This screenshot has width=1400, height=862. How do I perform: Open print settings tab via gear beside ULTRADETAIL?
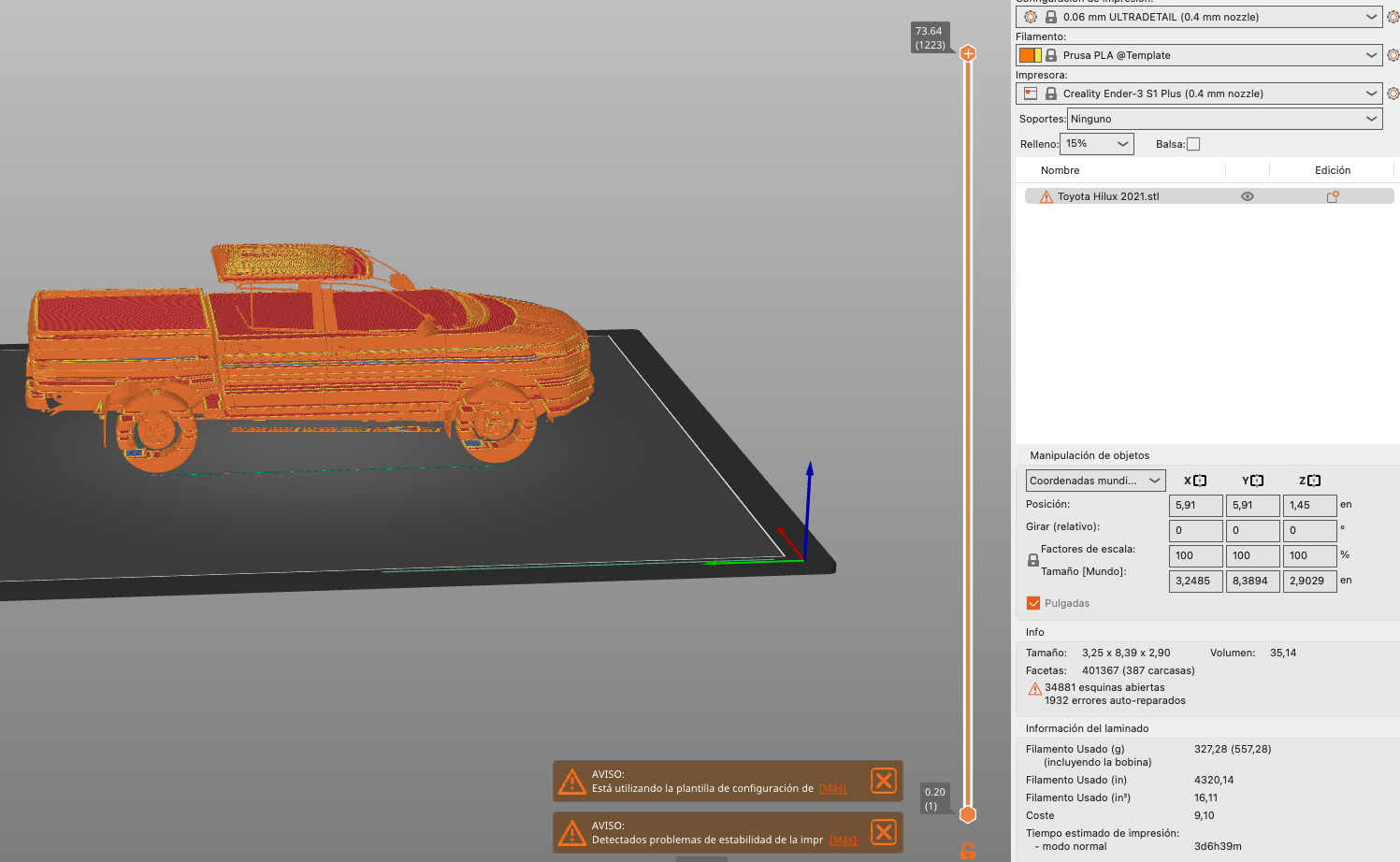(1393, 17)
